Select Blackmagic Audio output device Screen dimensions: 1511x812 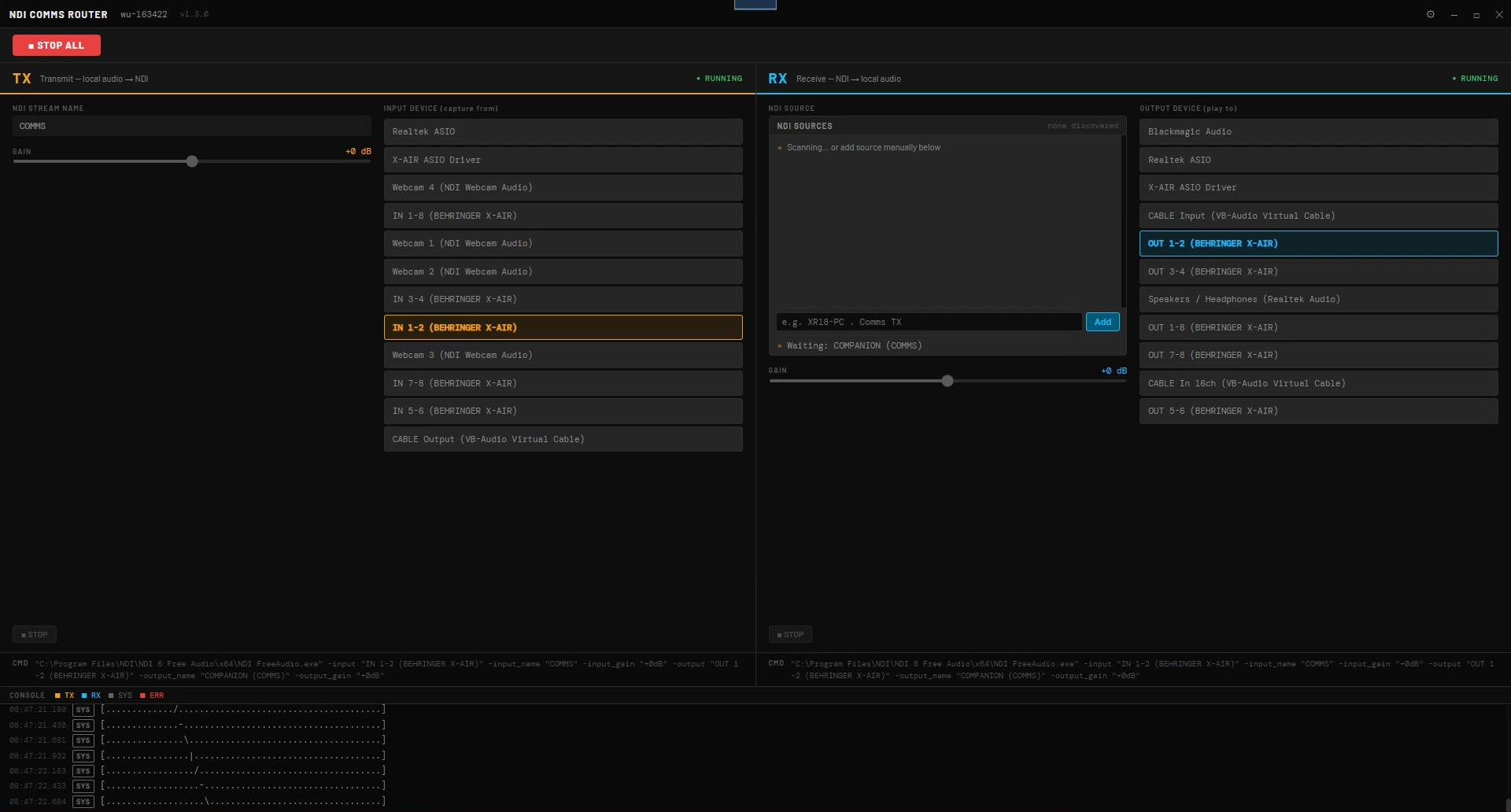[1318, 131]
